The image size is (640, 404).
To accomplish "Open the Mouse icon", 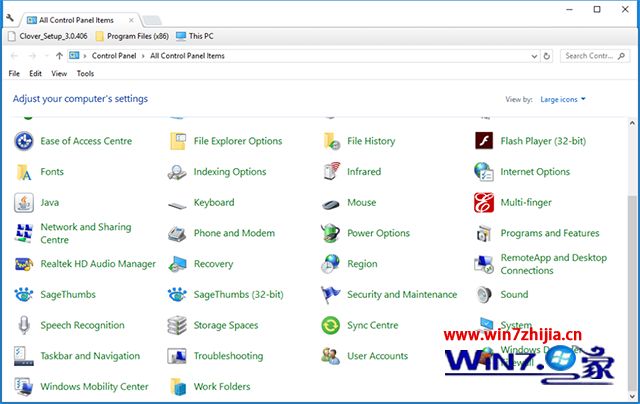I will [x=331, y=204].
